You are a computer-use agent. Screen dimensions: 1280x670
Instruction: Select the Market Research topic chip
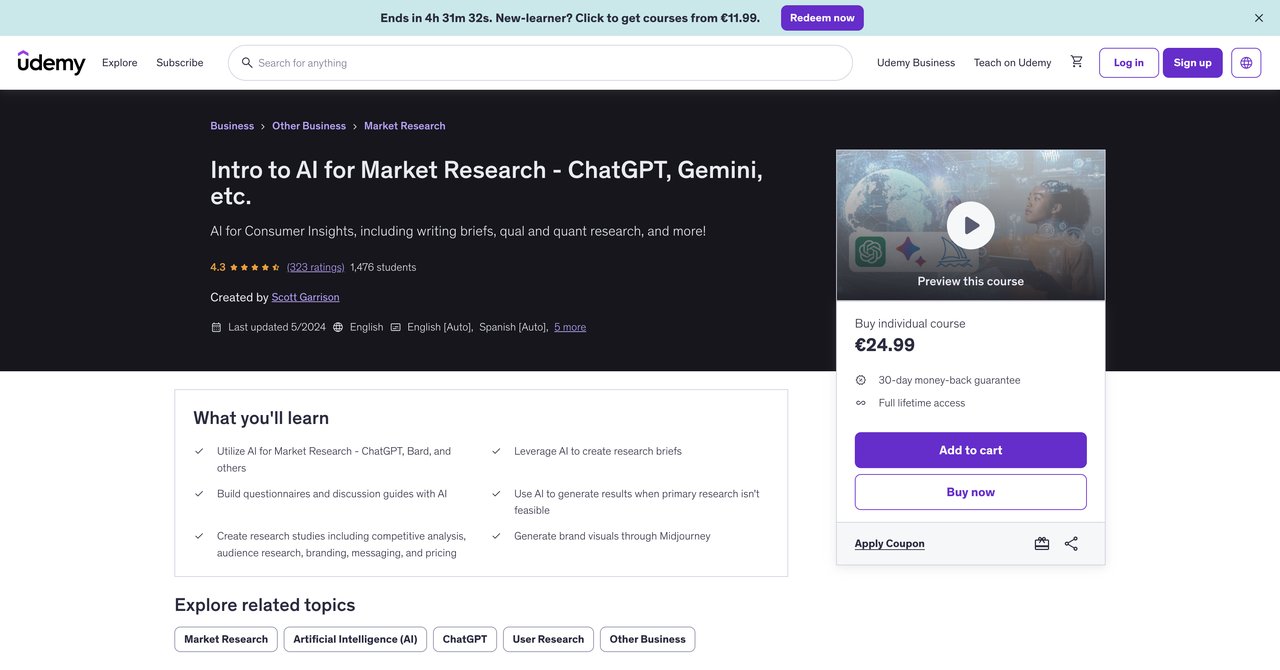(226, 640)
